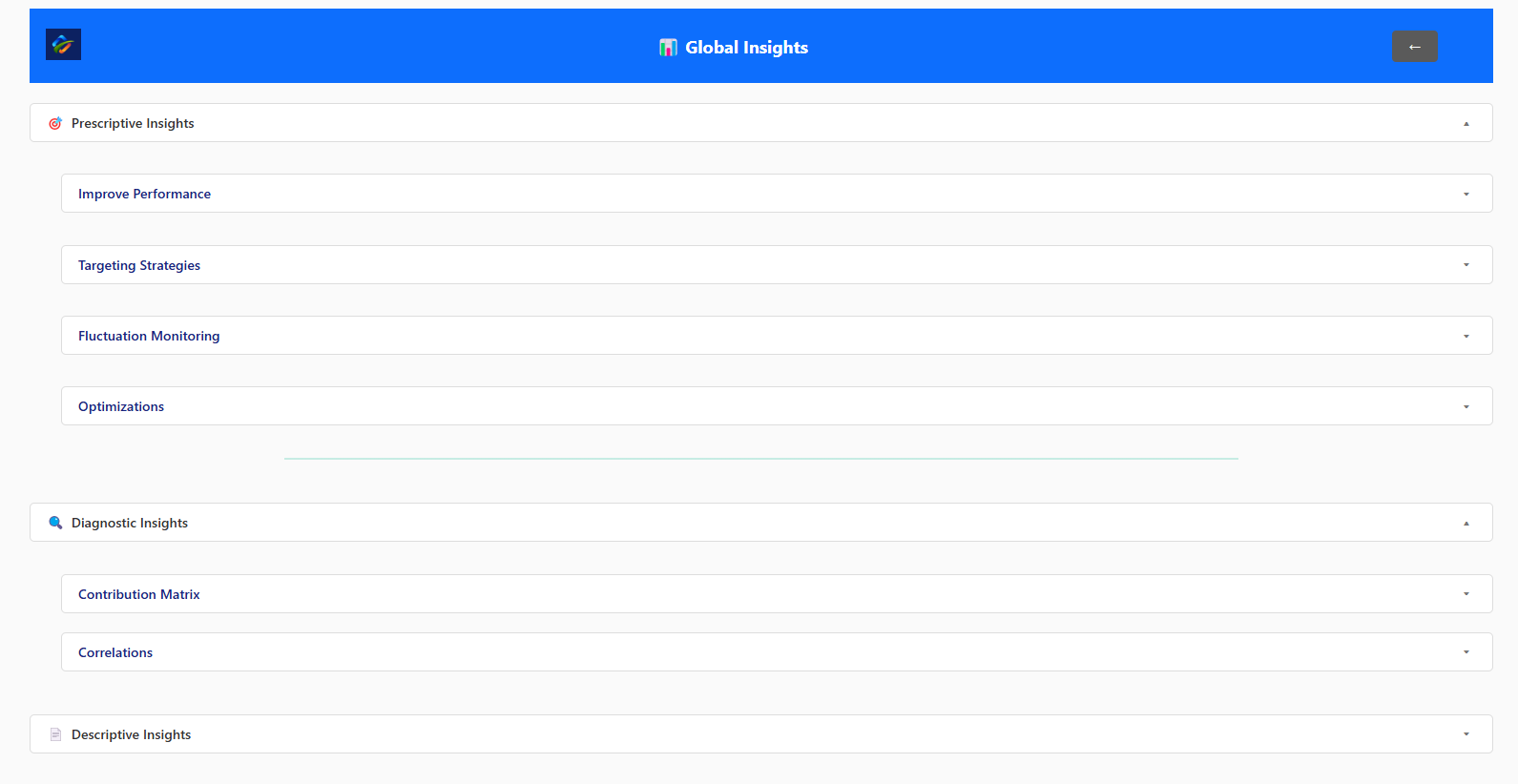1518x784 pixels.
Task: Click the back arrow button
Action: pos(1415,46)
